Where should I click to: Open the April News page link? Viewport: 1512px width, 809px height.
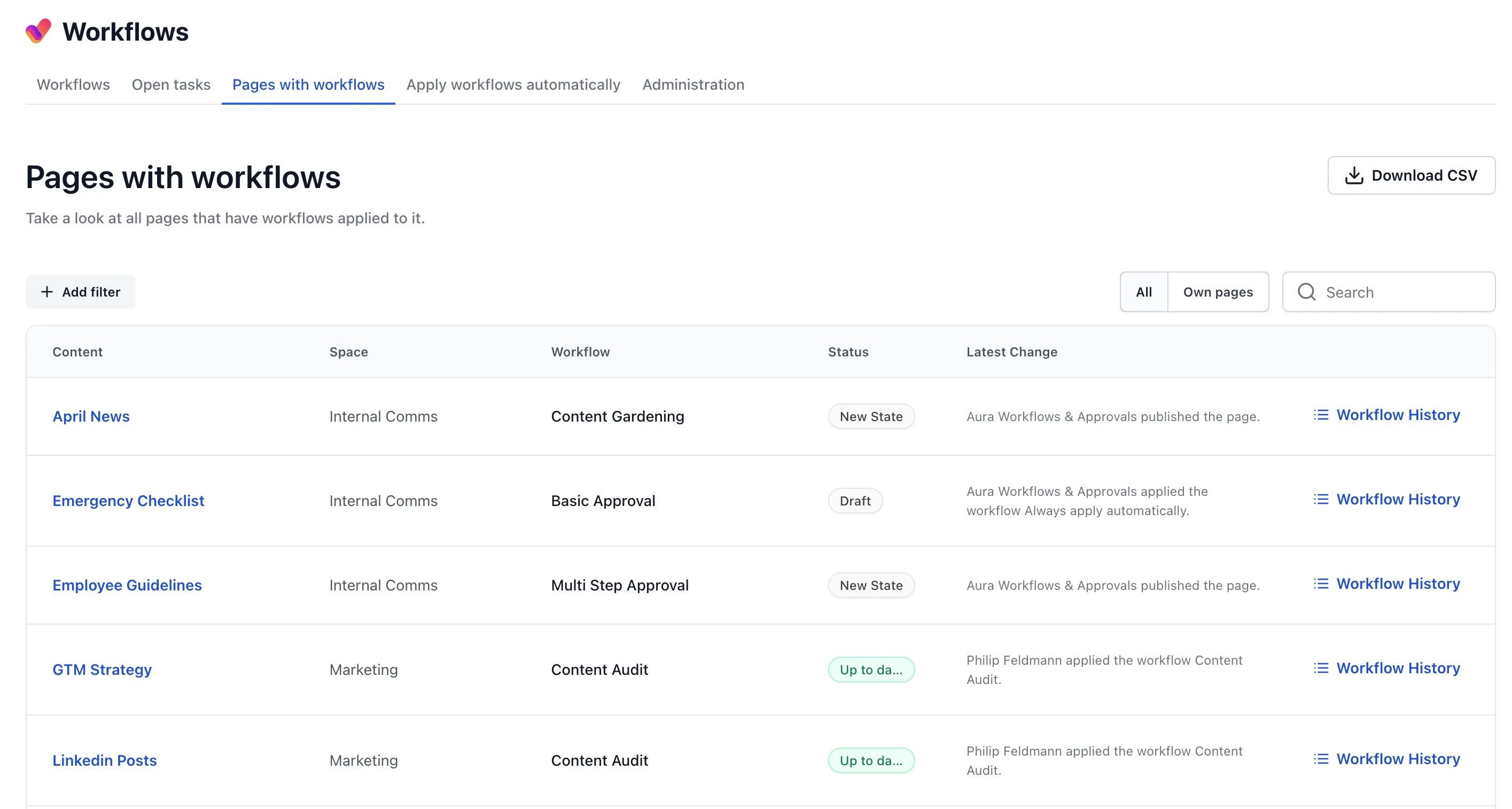coord(91,416)
